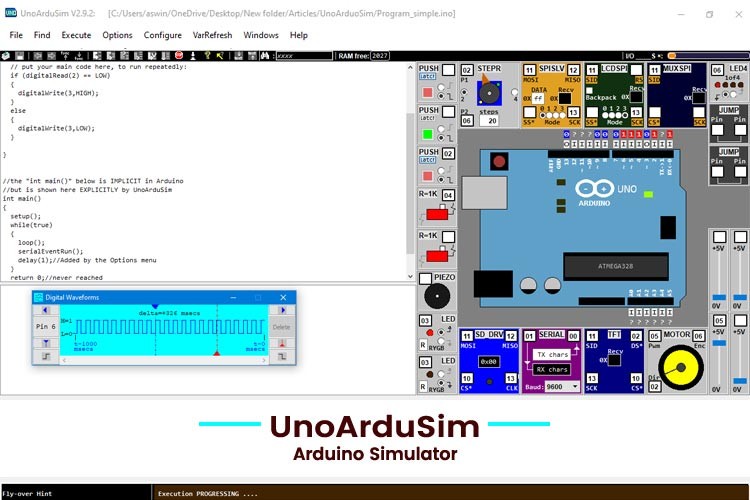Click the red triangle waveform cursor marker
This screenshot has height=500, width=750.
click(x=217, y=353)
